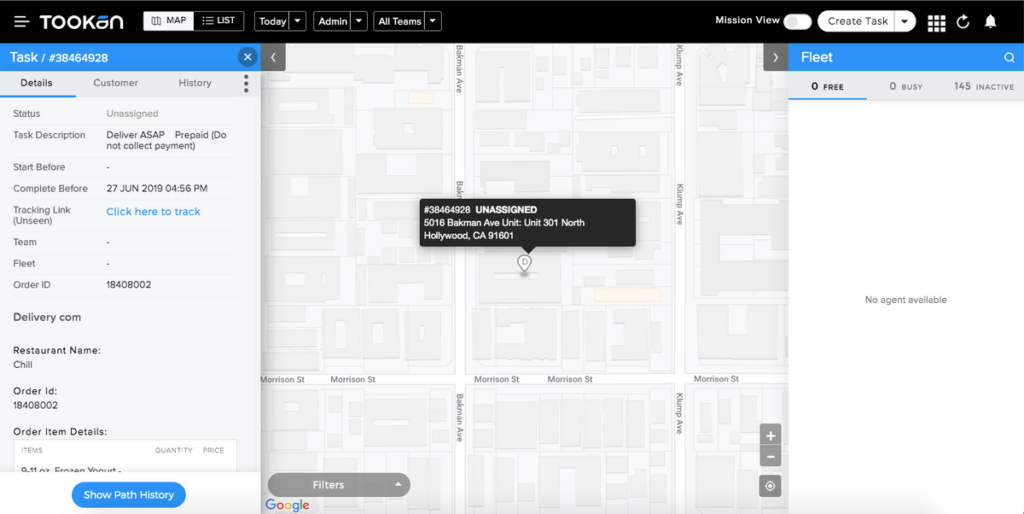
Task: Click the Create Task button
Action: (857, 22)
